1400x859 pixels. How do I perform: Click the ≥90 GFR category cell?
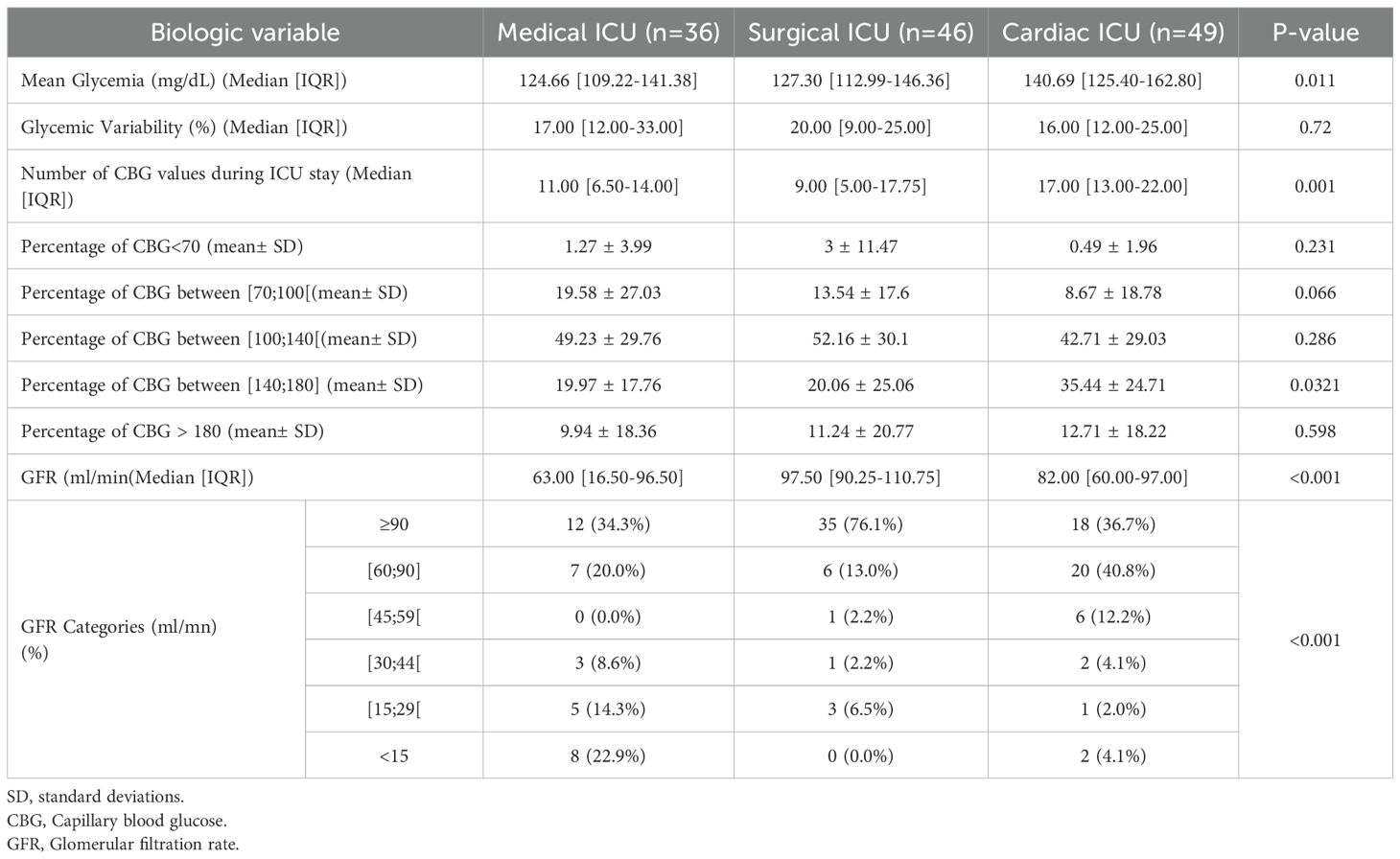coord(393,524)
